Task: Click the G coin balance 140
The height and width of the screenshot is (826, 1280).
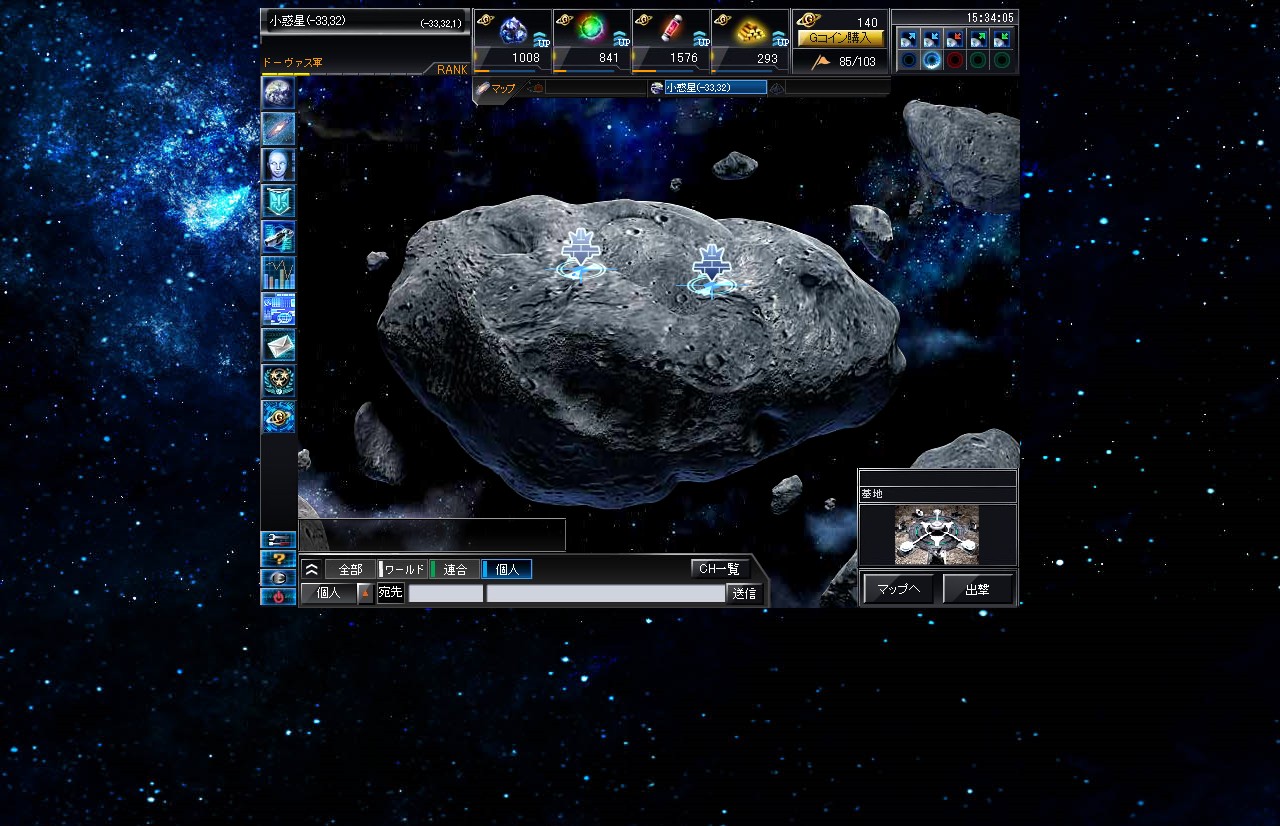Action: click(x=867, y=23)
